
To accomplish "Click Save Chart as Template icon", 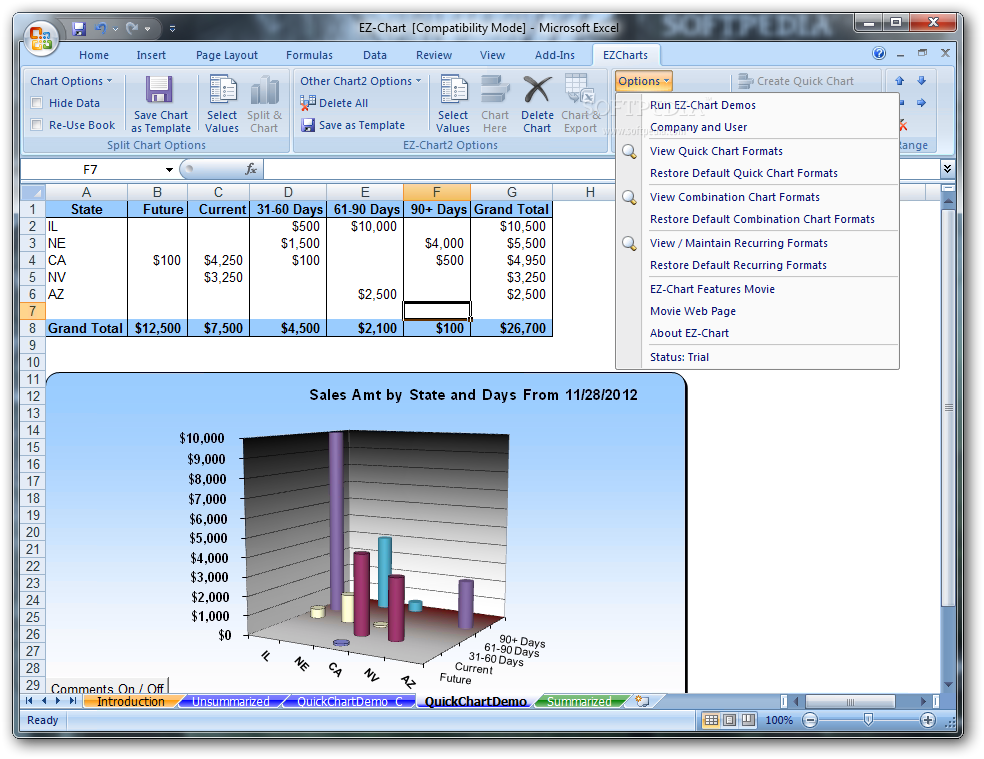I will pyautogui.click(x=161, y=104).
